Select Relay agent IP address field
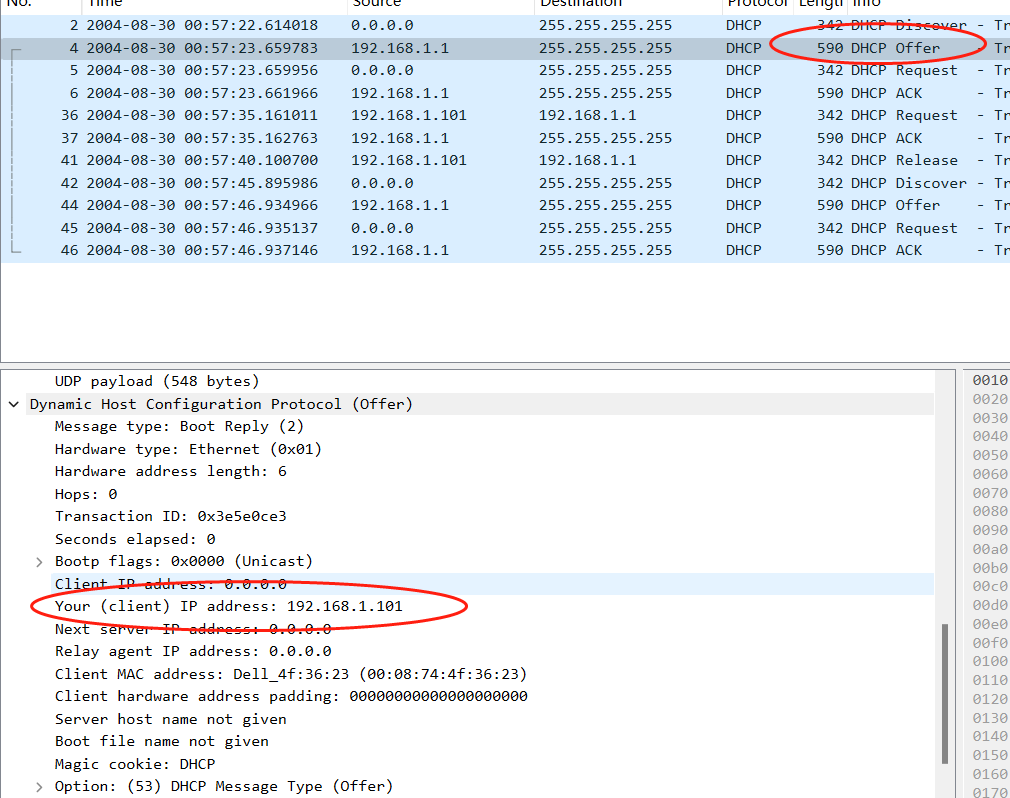Viewport: 1010px width, 798px height. coord(192,651)
